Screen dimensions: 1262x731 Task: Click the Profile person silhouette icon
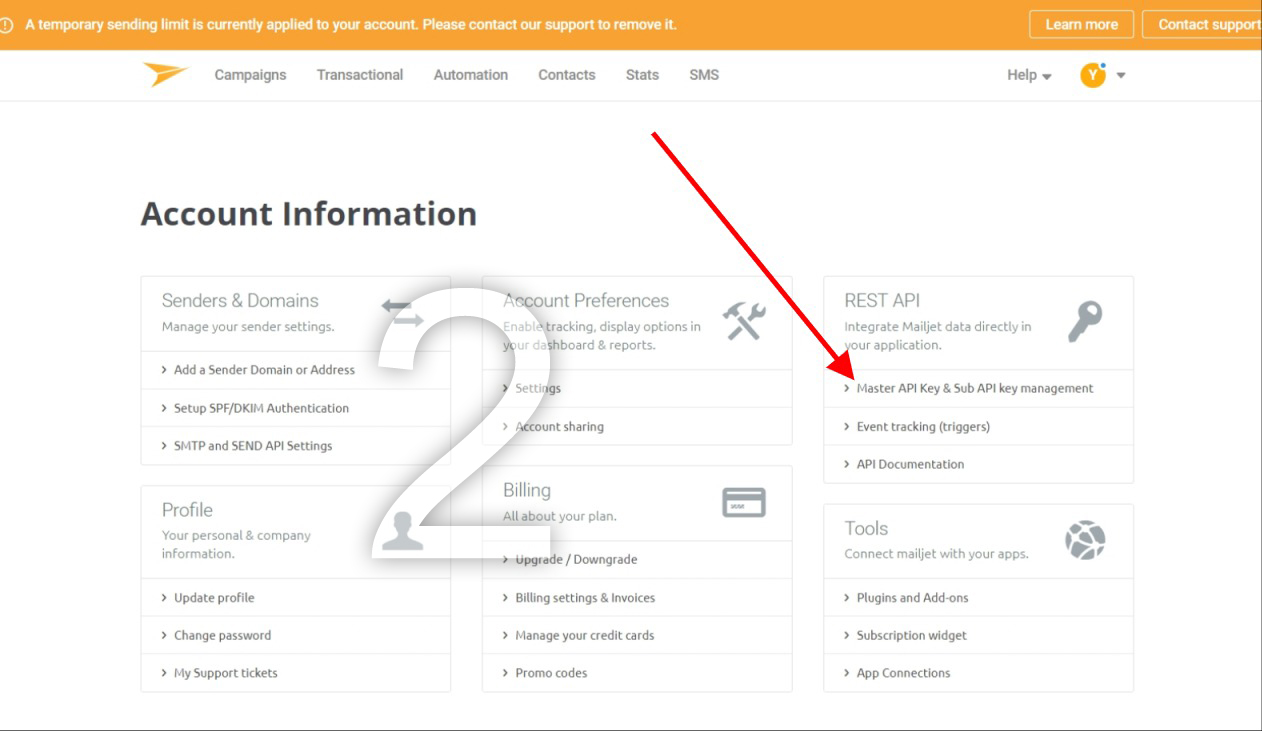click(402, 531)
